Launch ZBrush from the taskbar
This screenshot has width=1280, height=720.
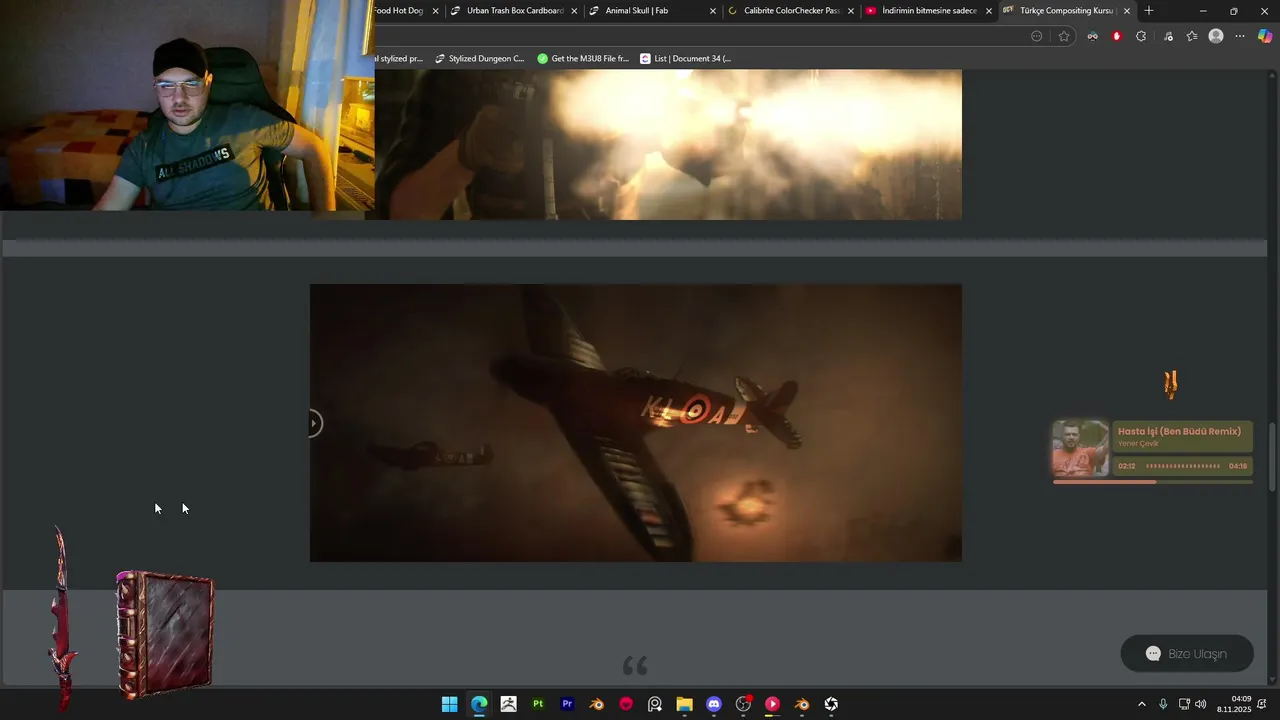(508, 704)
